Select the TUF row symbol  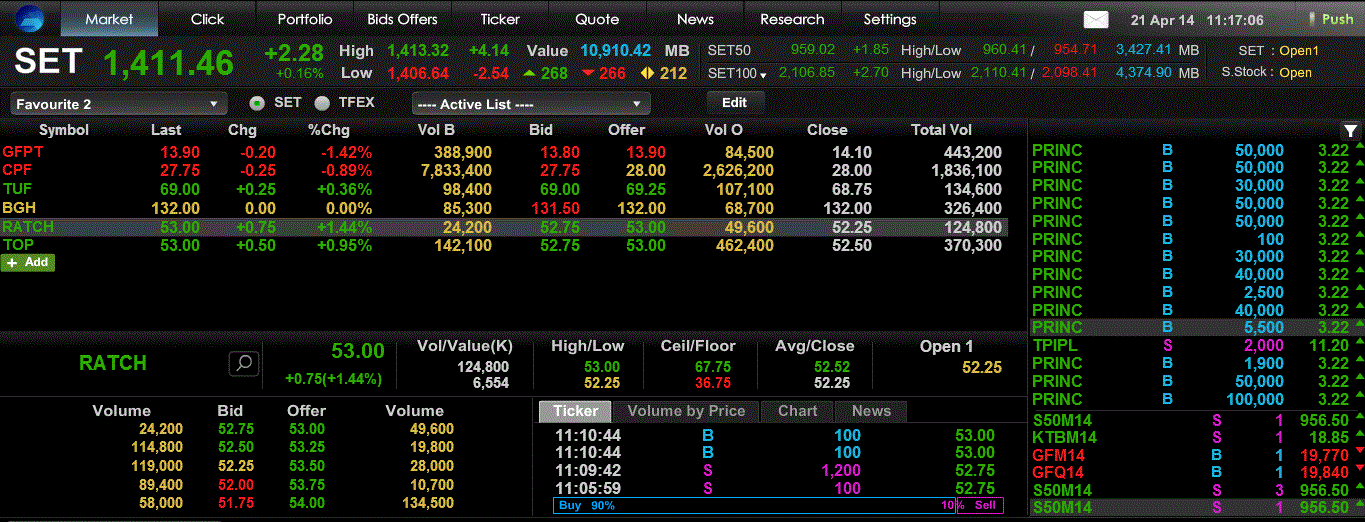[17, 189]
